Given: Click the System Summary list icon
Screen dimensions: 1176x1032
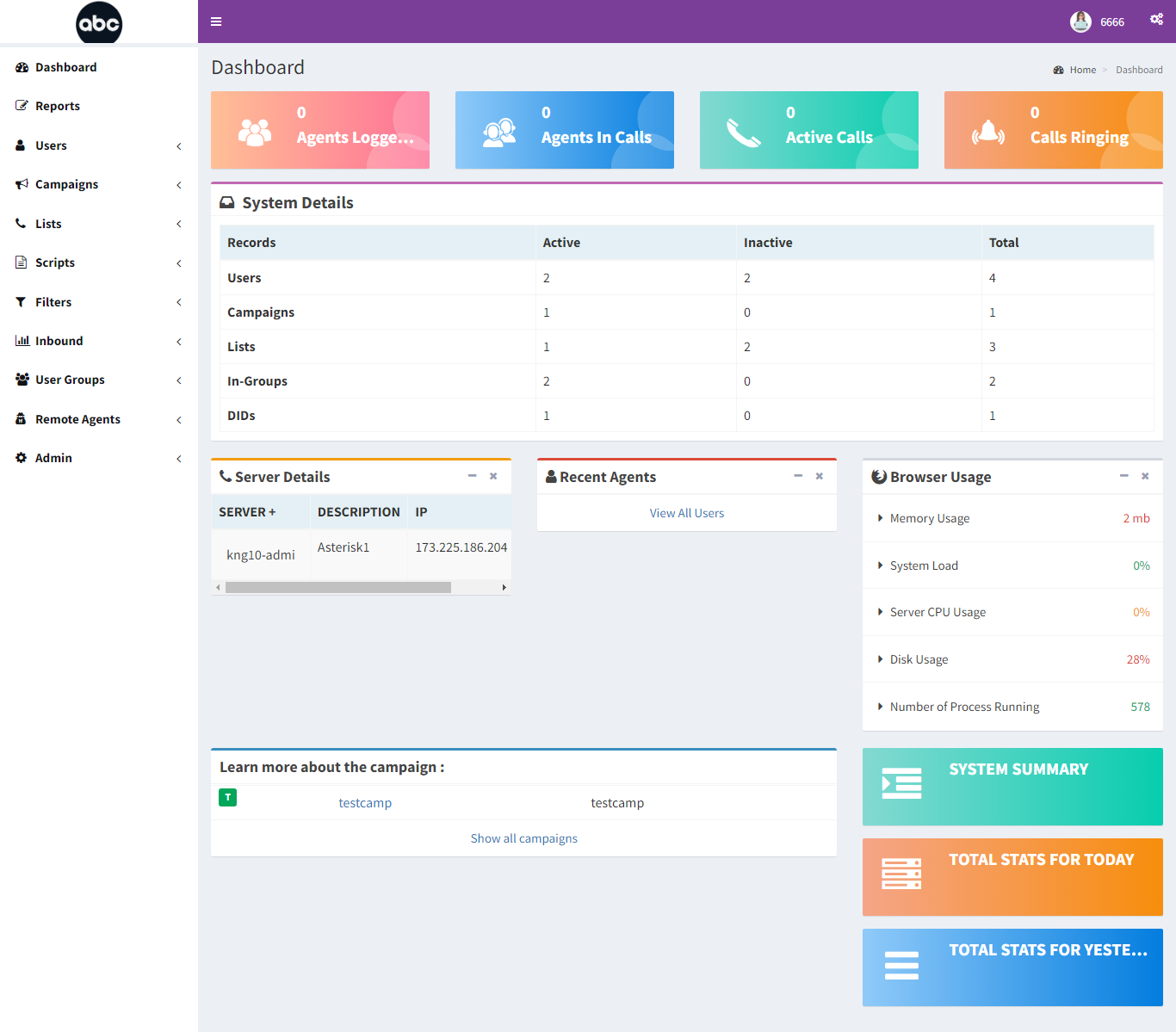Looking at the screenshot, I should click(901, 783).
